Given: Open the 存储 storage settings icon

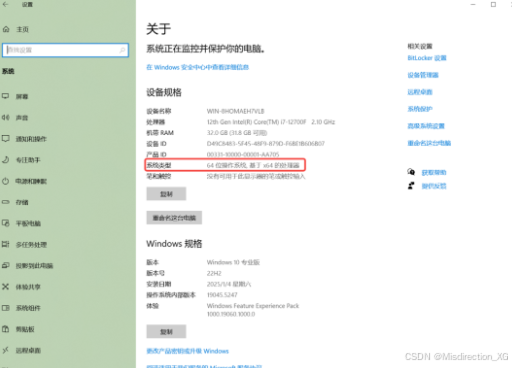Looking at the screenshot, I should coord(6,202).
